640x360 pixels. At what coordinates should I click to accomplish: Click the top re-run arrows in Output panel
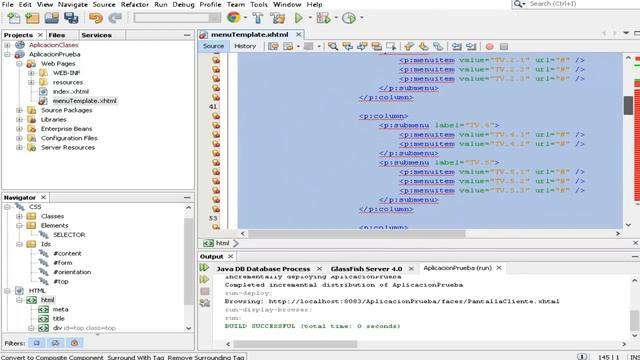pos(204,268)
